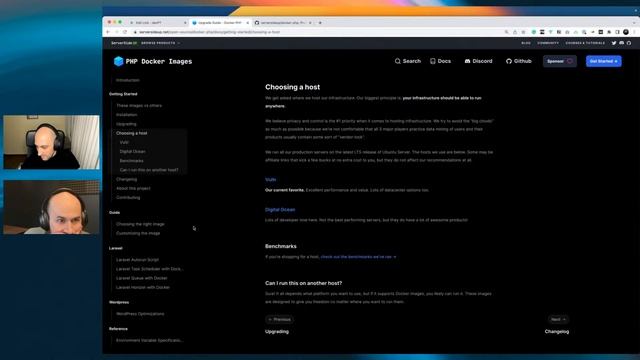Expand the Browse Products dropdown
This screenshot has width=640, height=360.
coord(160,43)
